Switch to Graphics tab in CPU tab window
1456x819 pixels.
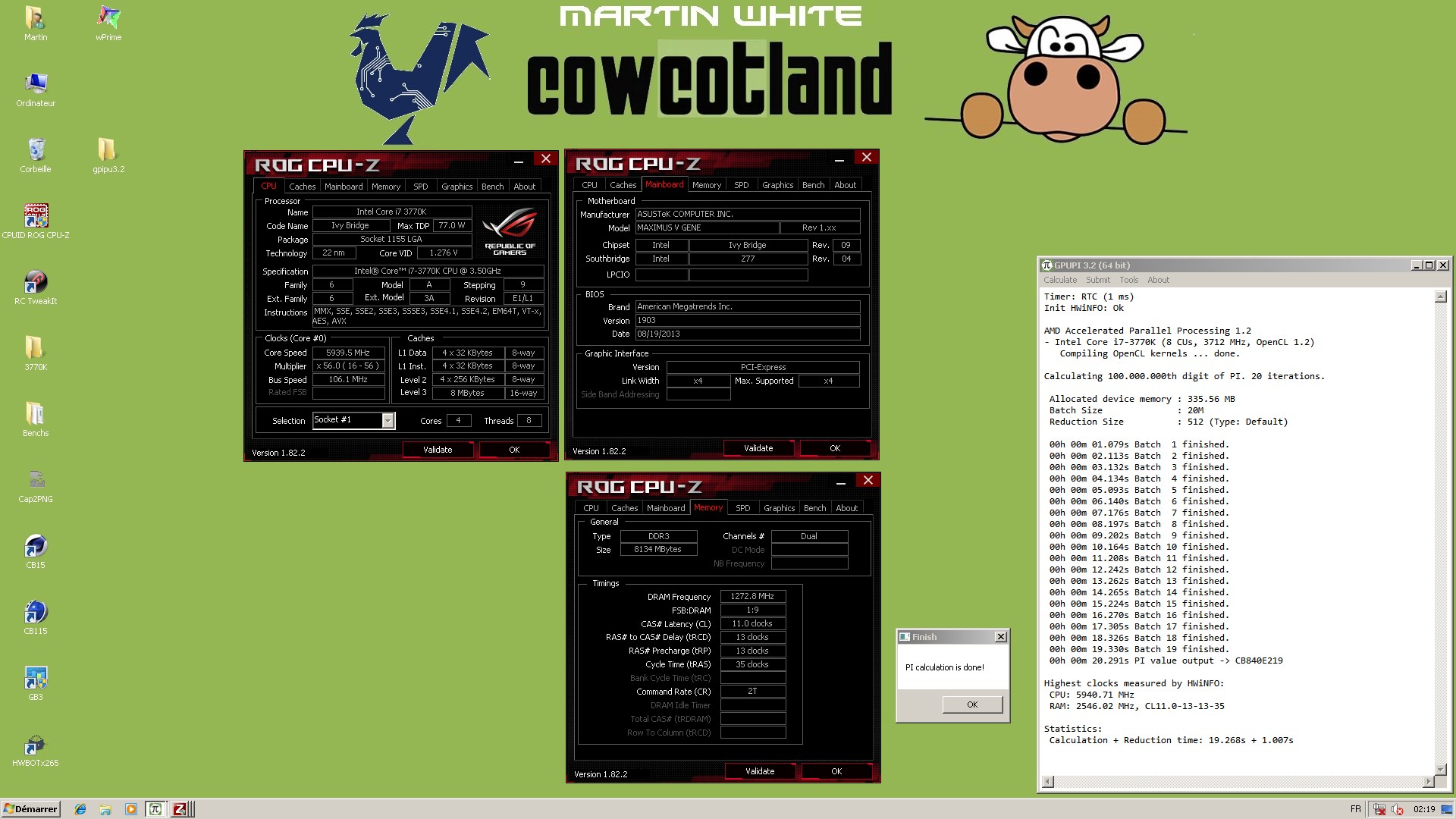(x=457, y=187)
